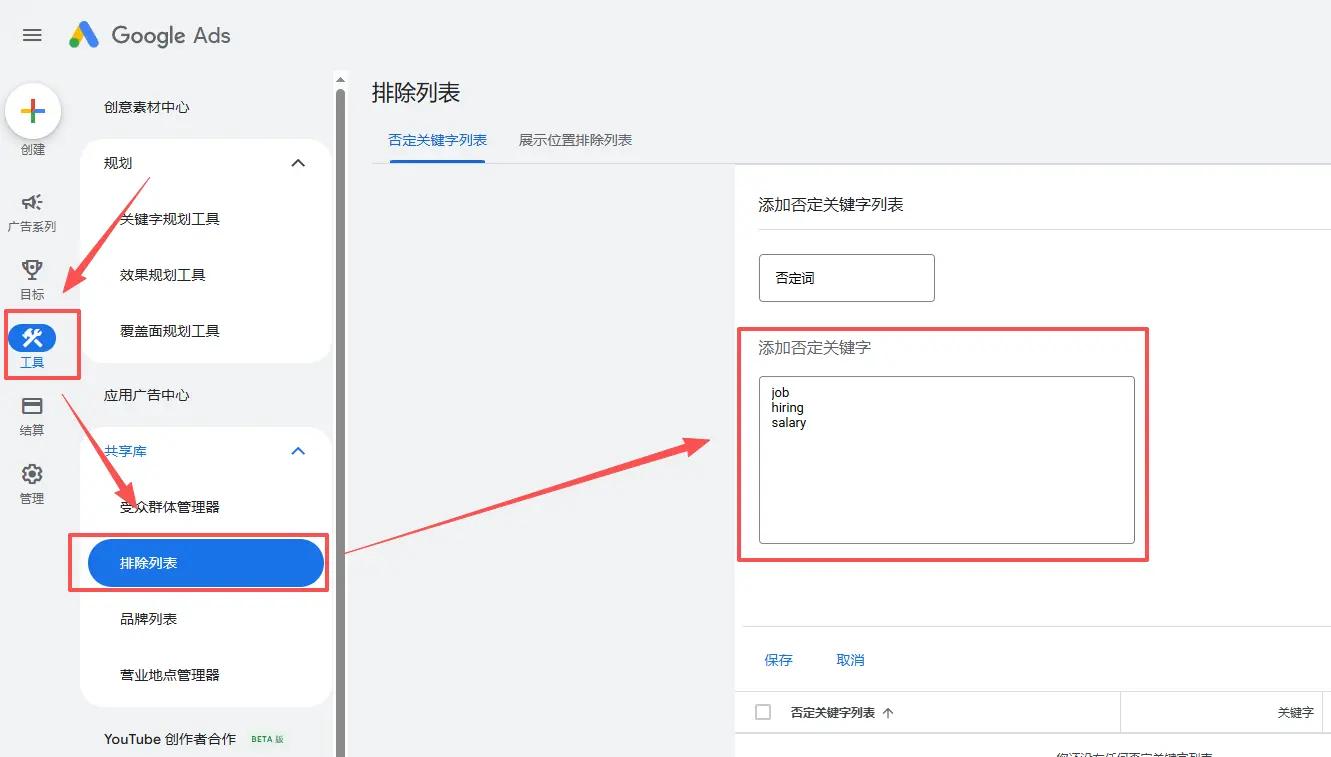Click the 创建 plus button
Screen dimensions: 1331x757
coord(33,111)
